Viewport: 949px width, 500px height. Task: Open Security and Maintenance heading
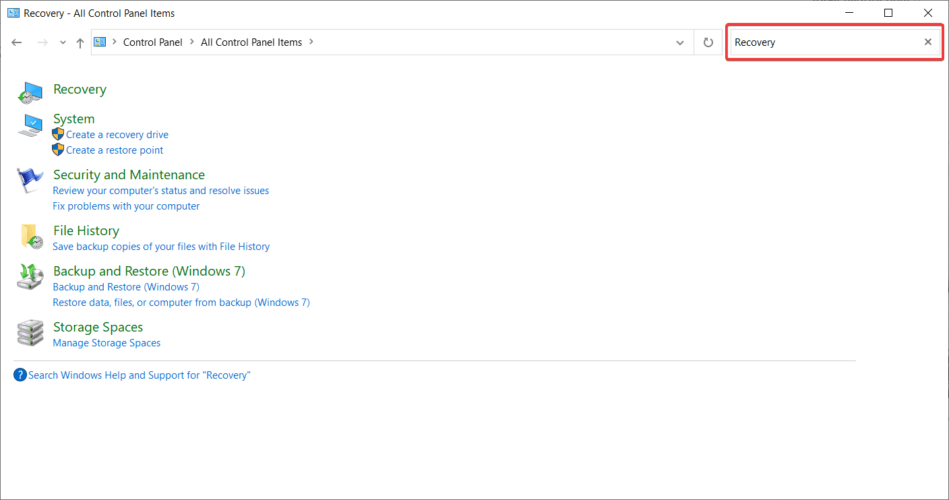click(129, 174)
